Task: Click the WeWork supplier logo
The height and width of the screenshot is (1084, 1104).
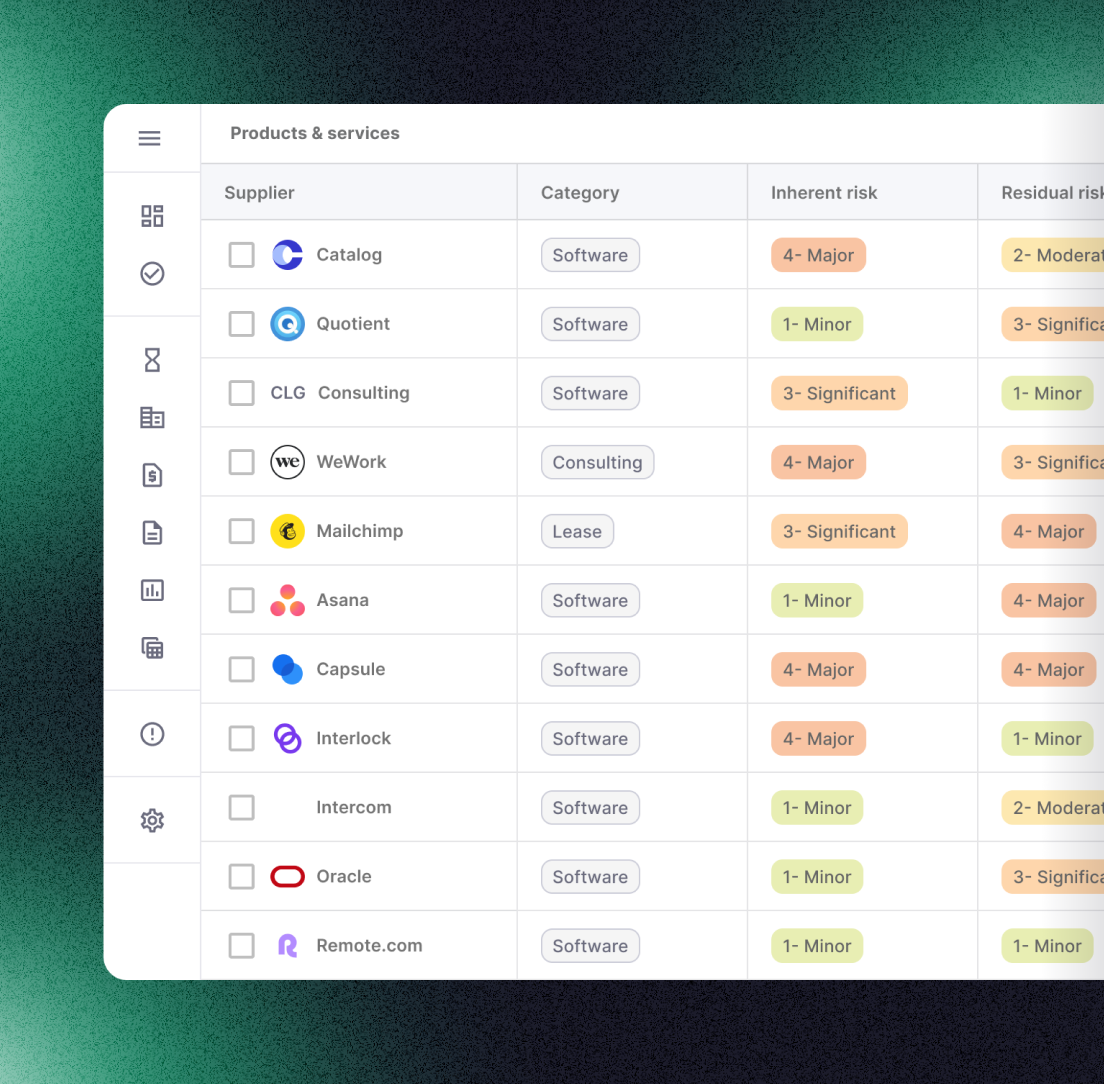Action: pyautogui.click(x=287, y=462)
